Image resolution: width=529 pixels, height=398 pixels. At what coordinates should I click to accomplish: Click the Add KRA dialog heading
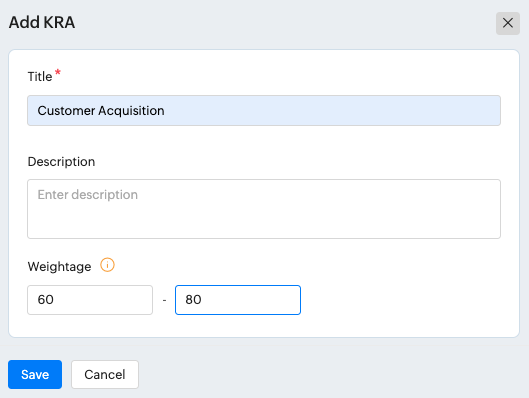[42, 23]
